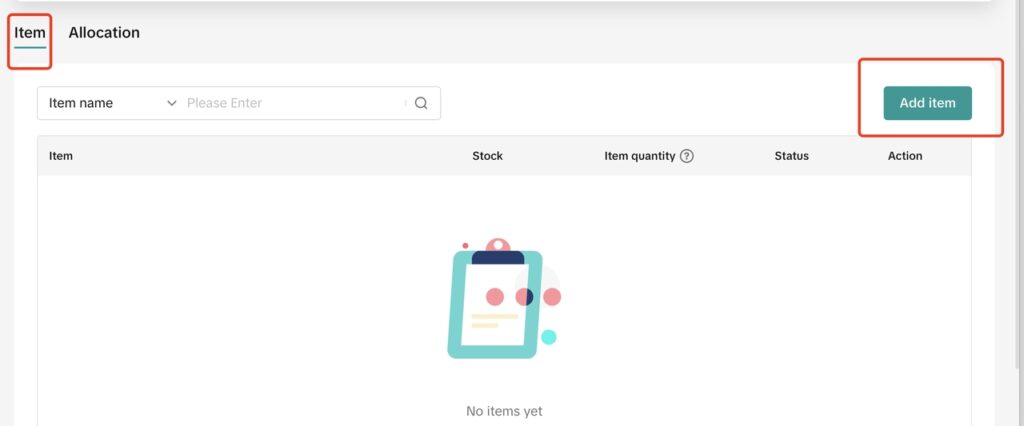Select the Item tab

pyautogui.click(x=30, y=33)
